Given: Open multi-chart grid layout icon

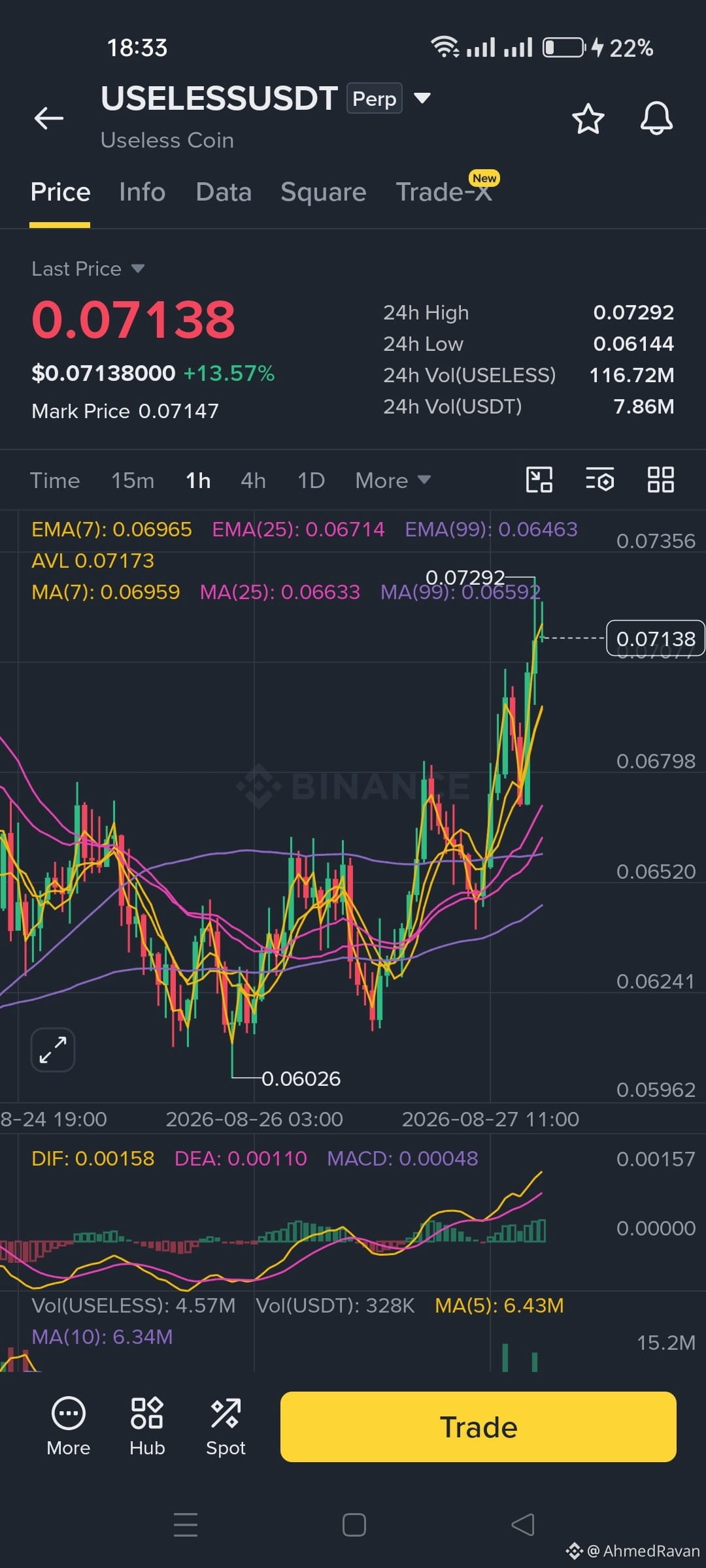Looking at the screenshot, I should 660,480.
